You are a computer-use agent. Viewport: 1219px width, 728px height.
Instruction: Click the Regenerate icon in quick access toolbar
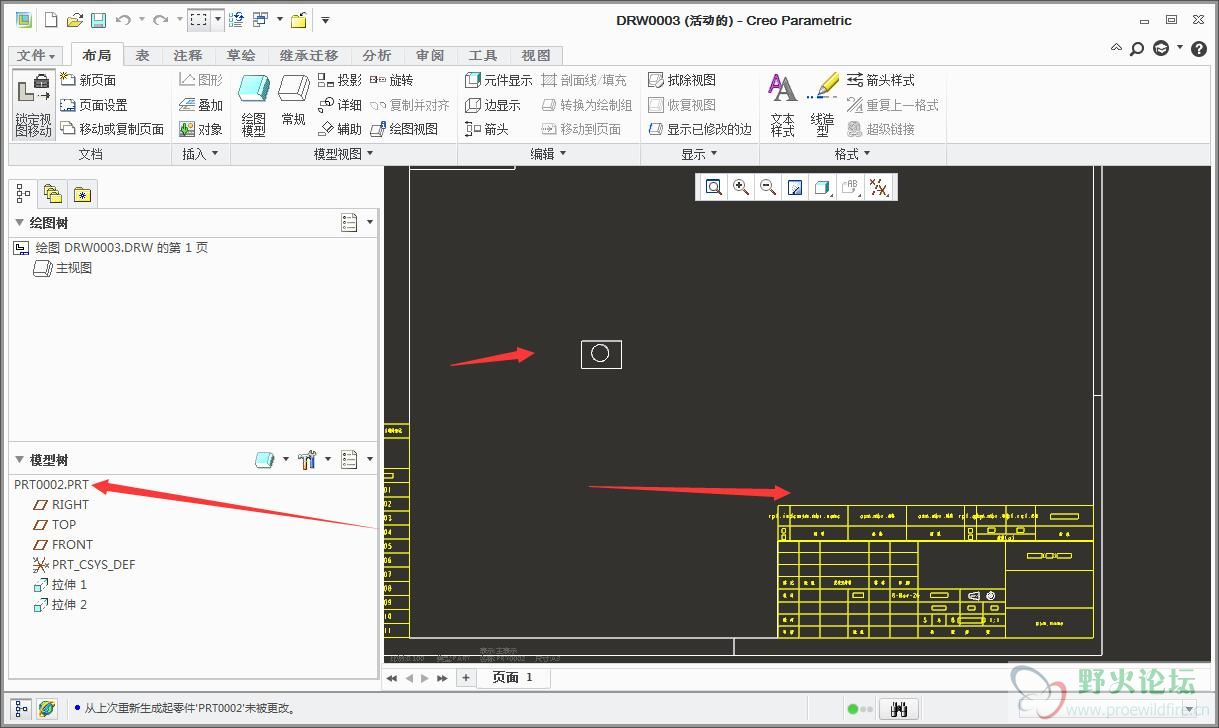coord(236,19)
